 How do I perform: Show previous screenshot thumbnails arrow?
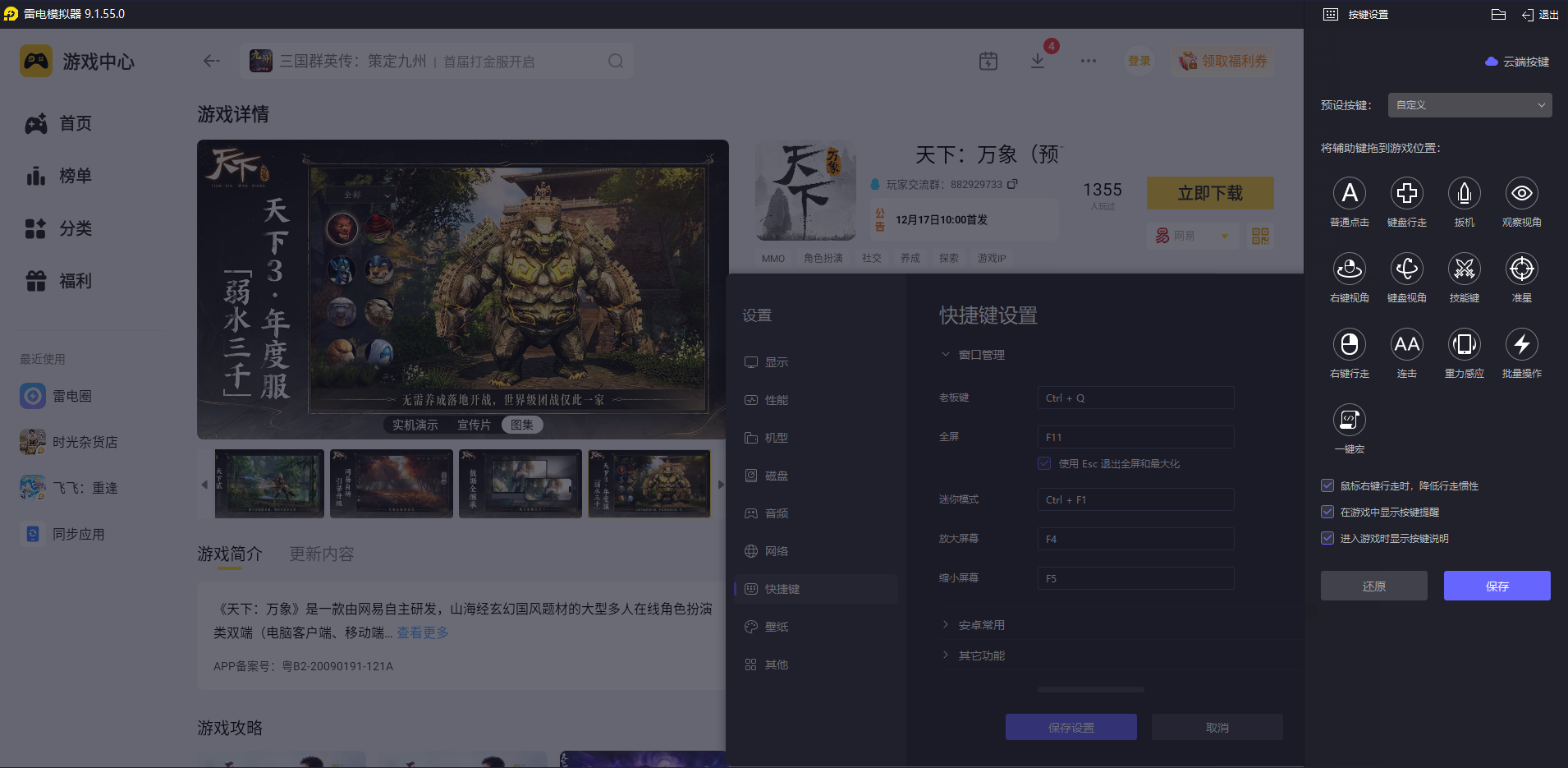pos(204,485)
